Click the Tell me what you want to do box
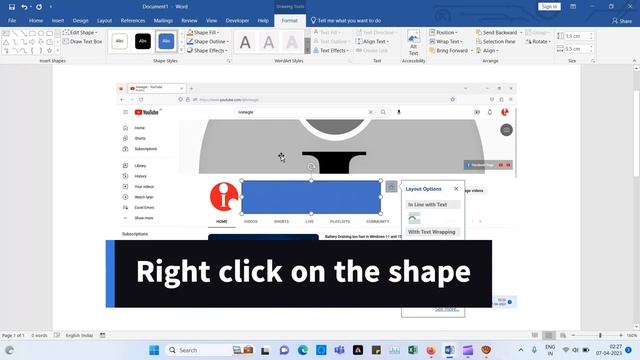 coord(346,20)
